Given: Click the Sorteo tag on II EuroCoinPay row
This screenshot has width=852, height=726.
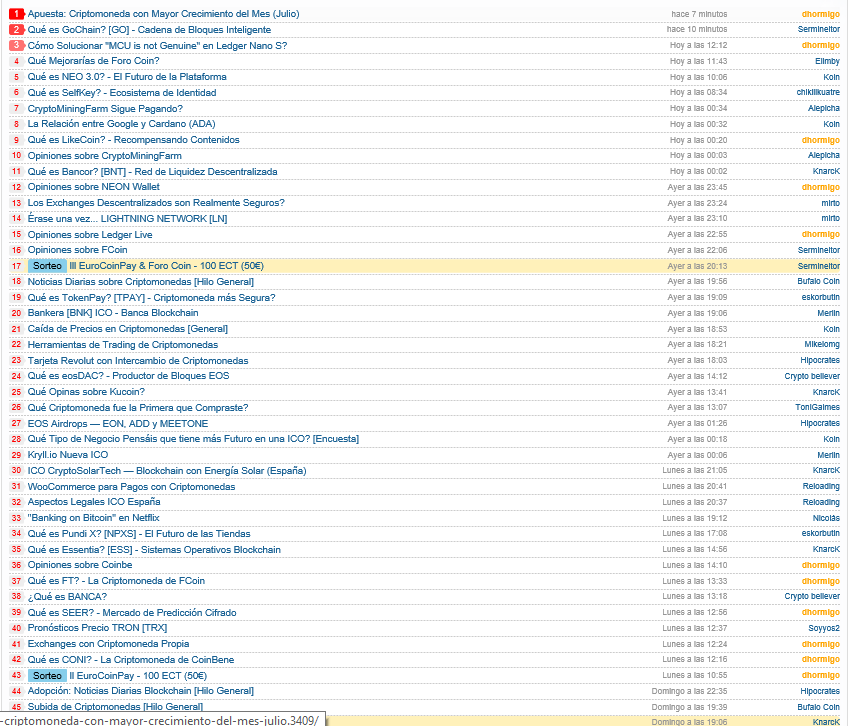Looking at the screenshot, I should [47, 675].
